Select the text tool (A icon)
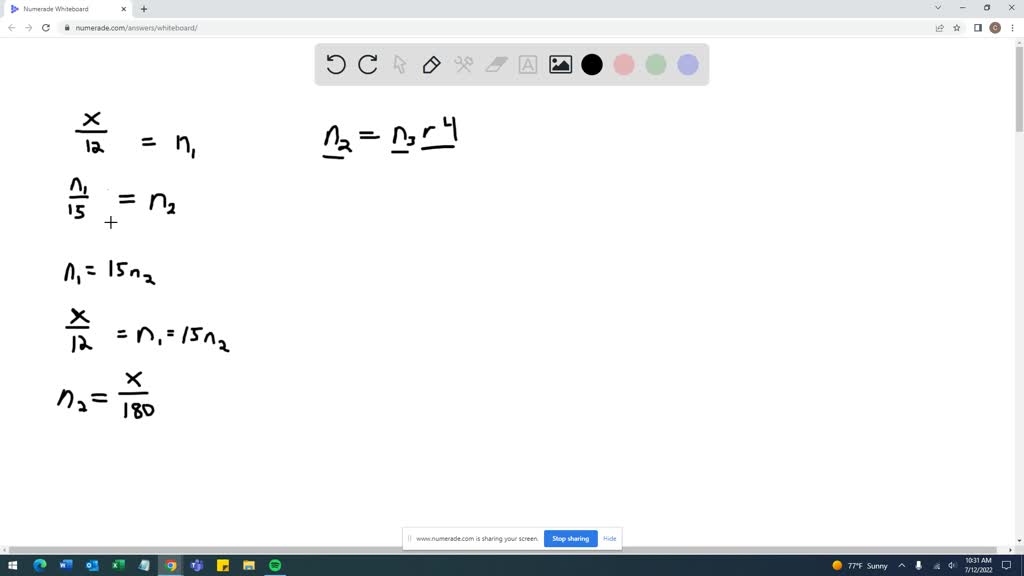This screenshot has width=1024, height=576. click(528, 65)
